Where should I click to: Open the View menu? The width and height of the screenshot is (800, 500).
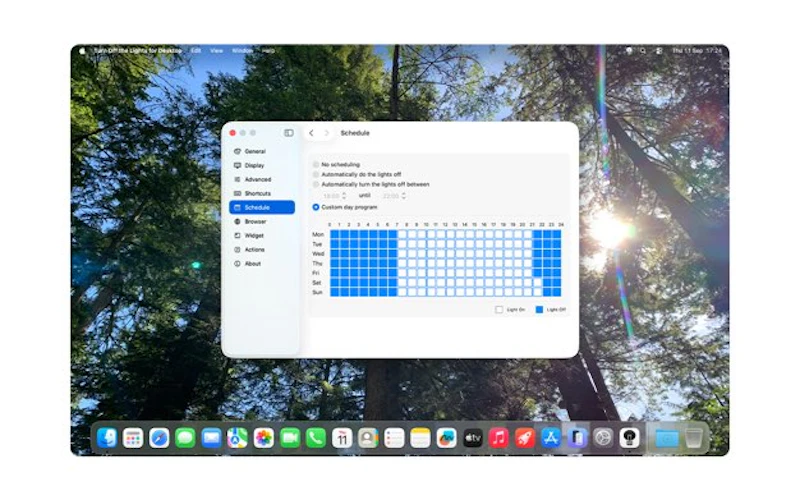[216, 51]
